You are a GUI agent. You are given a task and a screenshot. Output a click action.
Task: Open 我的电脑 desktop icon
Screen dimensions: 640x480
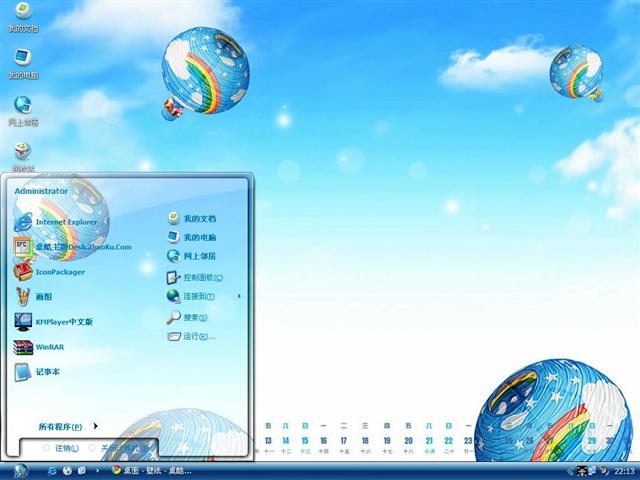click(23, 64)
